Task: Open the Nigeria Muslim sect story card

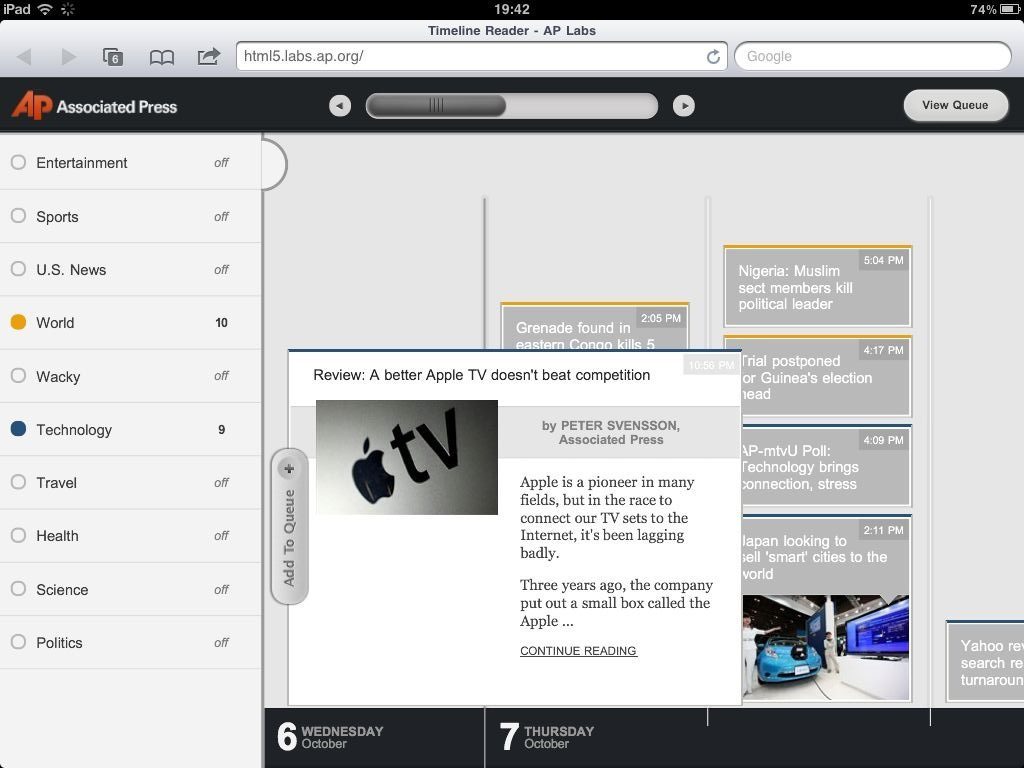Action: point(817,287)
